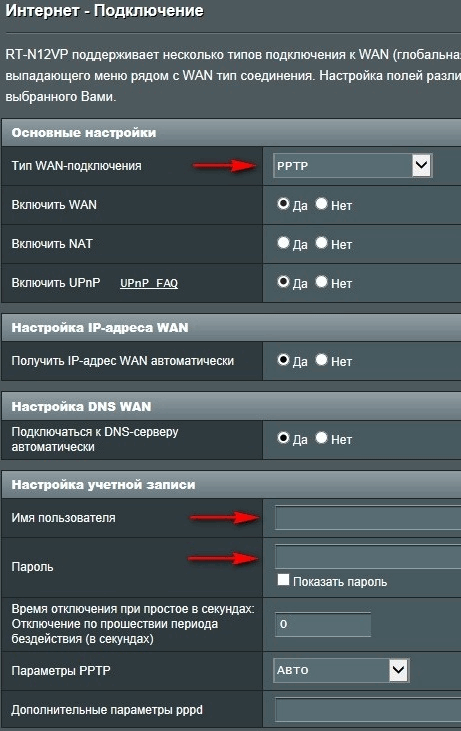Viewport: 461px width, 731px height.
Task: Expand the Параметры PPTP Авто dropdown
Action: coord(341,670)
